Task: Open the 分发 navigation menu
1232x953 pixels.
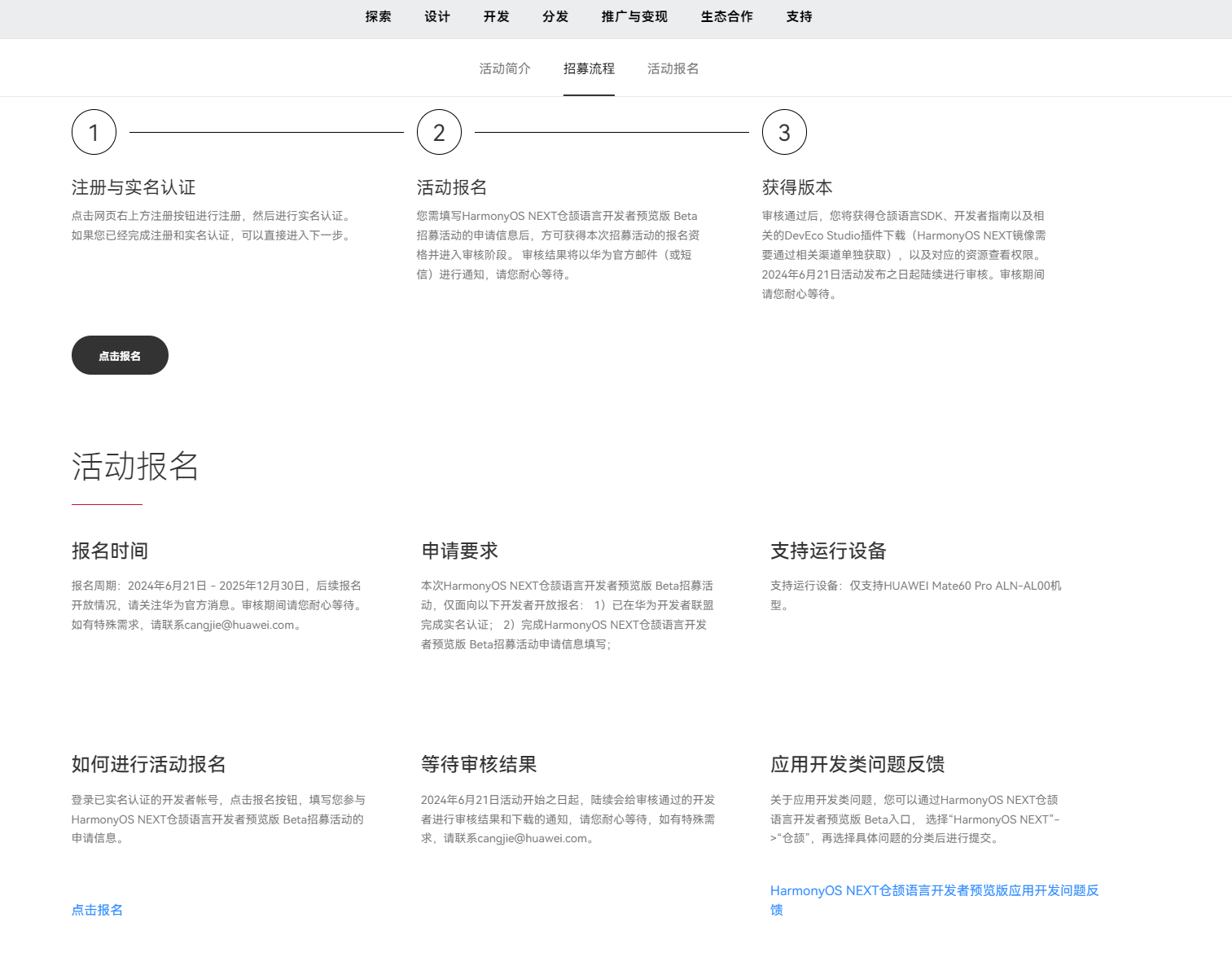Action: click(555, 16)
